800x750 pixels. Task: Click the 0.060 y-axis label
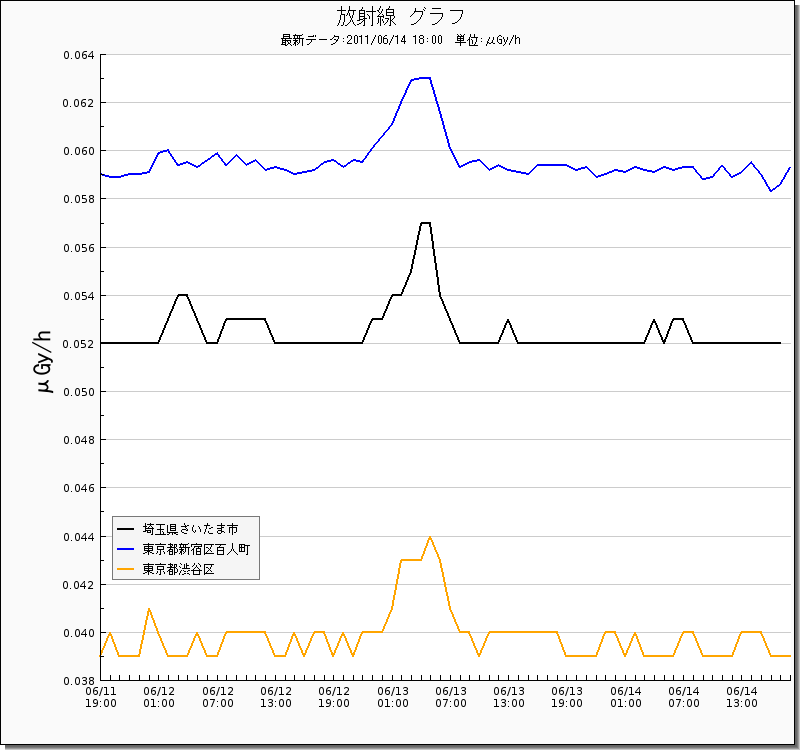tap(79, 152)
